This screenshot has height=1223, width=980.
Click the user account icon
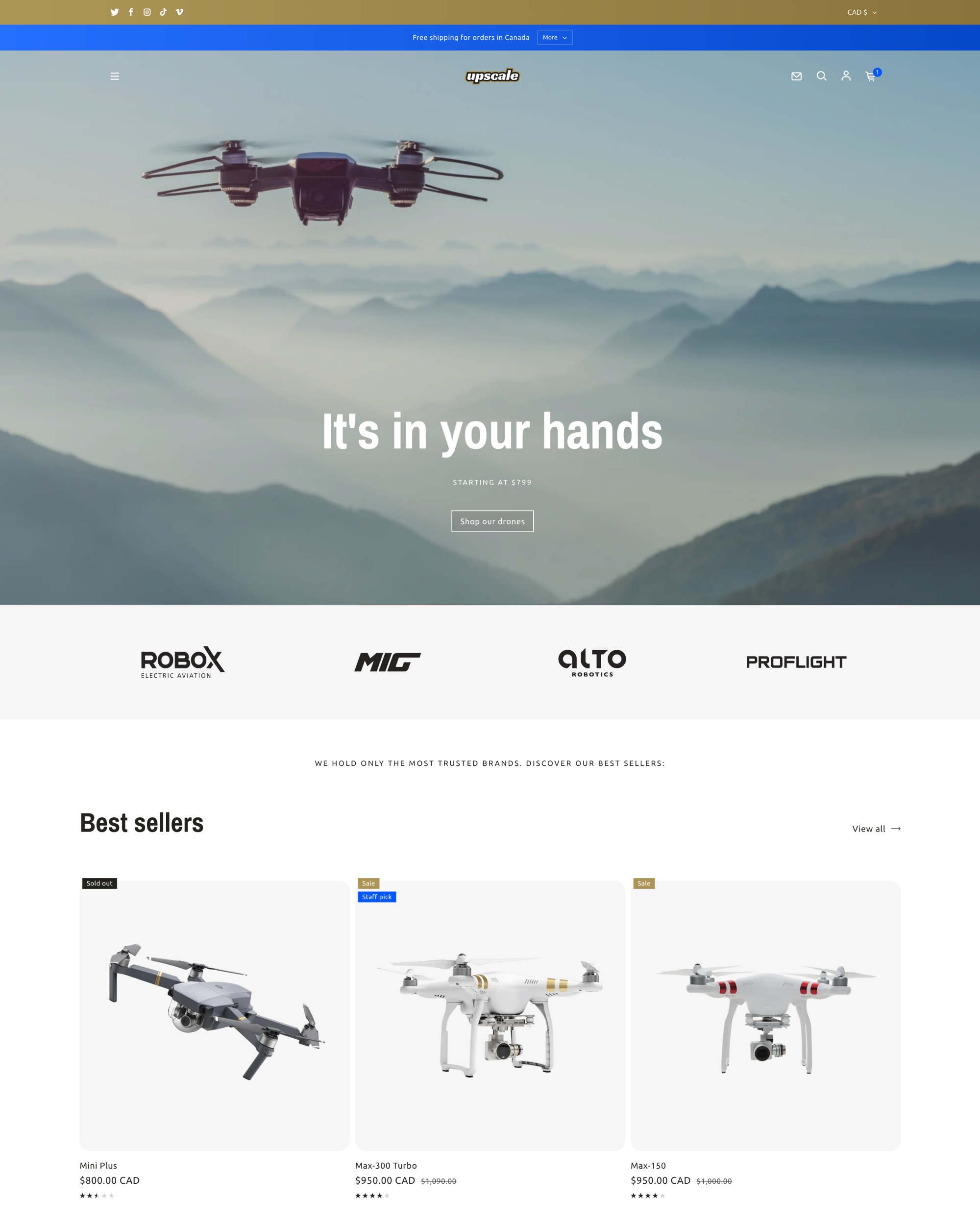click(845, 76)
